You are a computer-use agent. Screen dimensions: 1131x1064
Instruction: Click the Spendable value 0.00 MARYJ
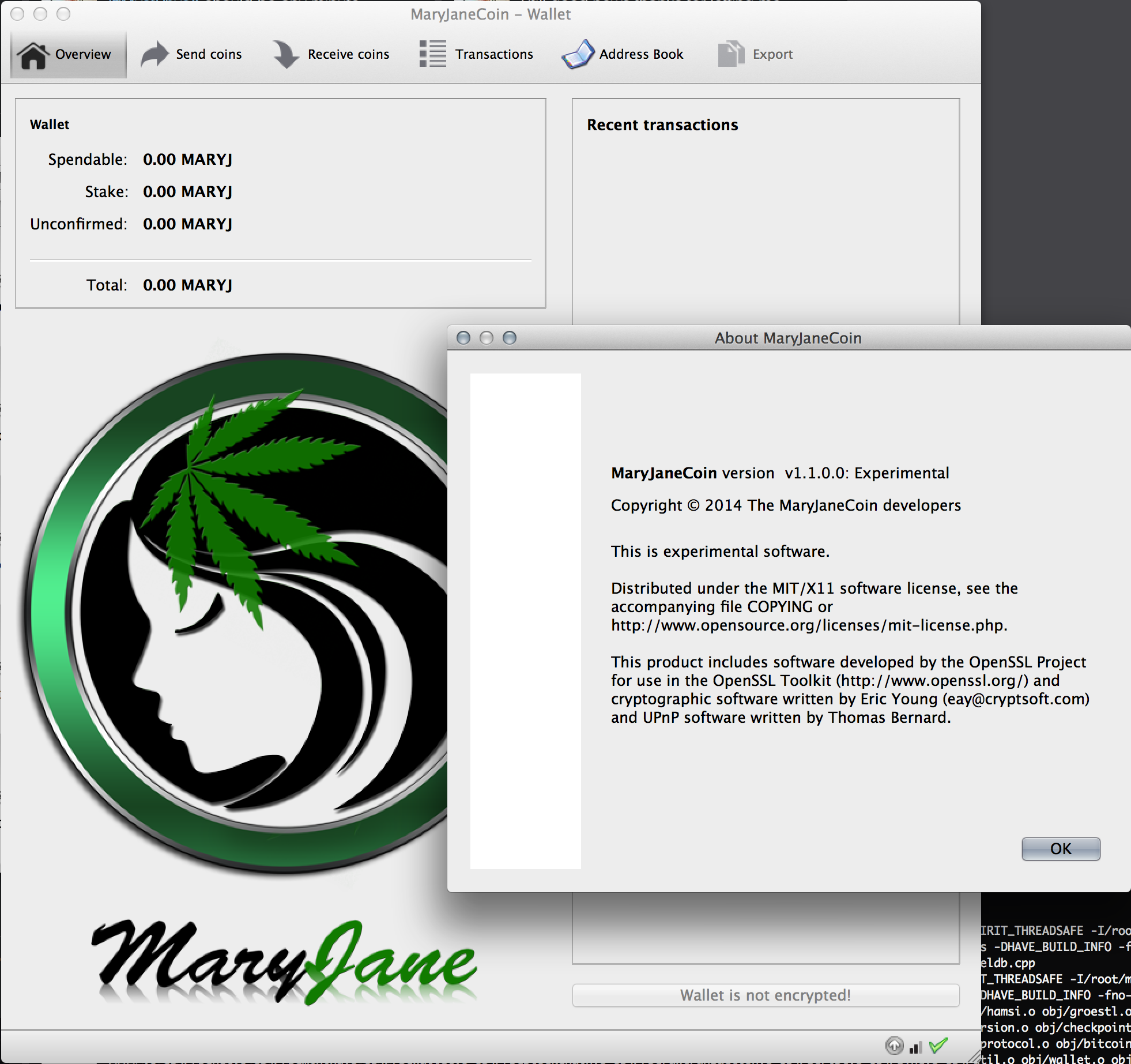[187, 160]
